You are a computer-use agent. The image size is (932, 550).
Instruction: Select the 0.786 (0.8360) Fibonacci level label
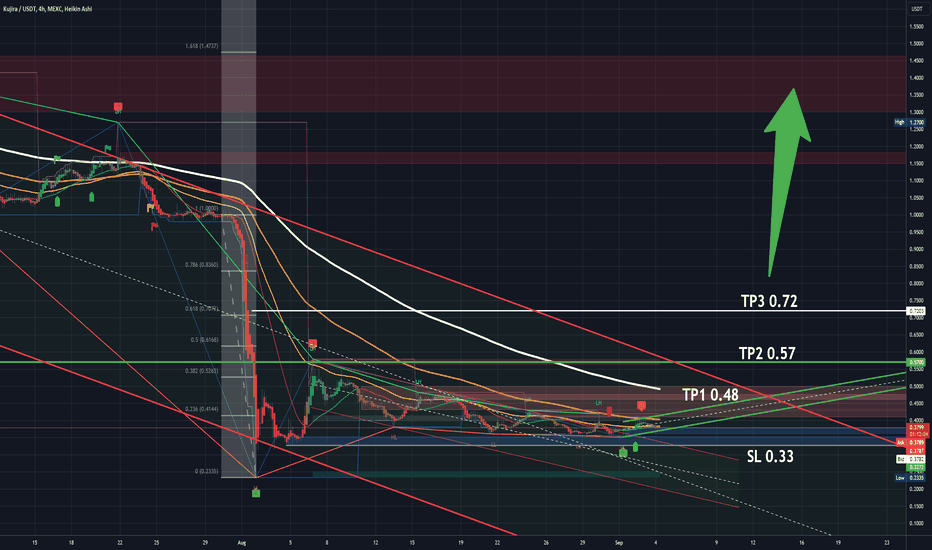201,265
